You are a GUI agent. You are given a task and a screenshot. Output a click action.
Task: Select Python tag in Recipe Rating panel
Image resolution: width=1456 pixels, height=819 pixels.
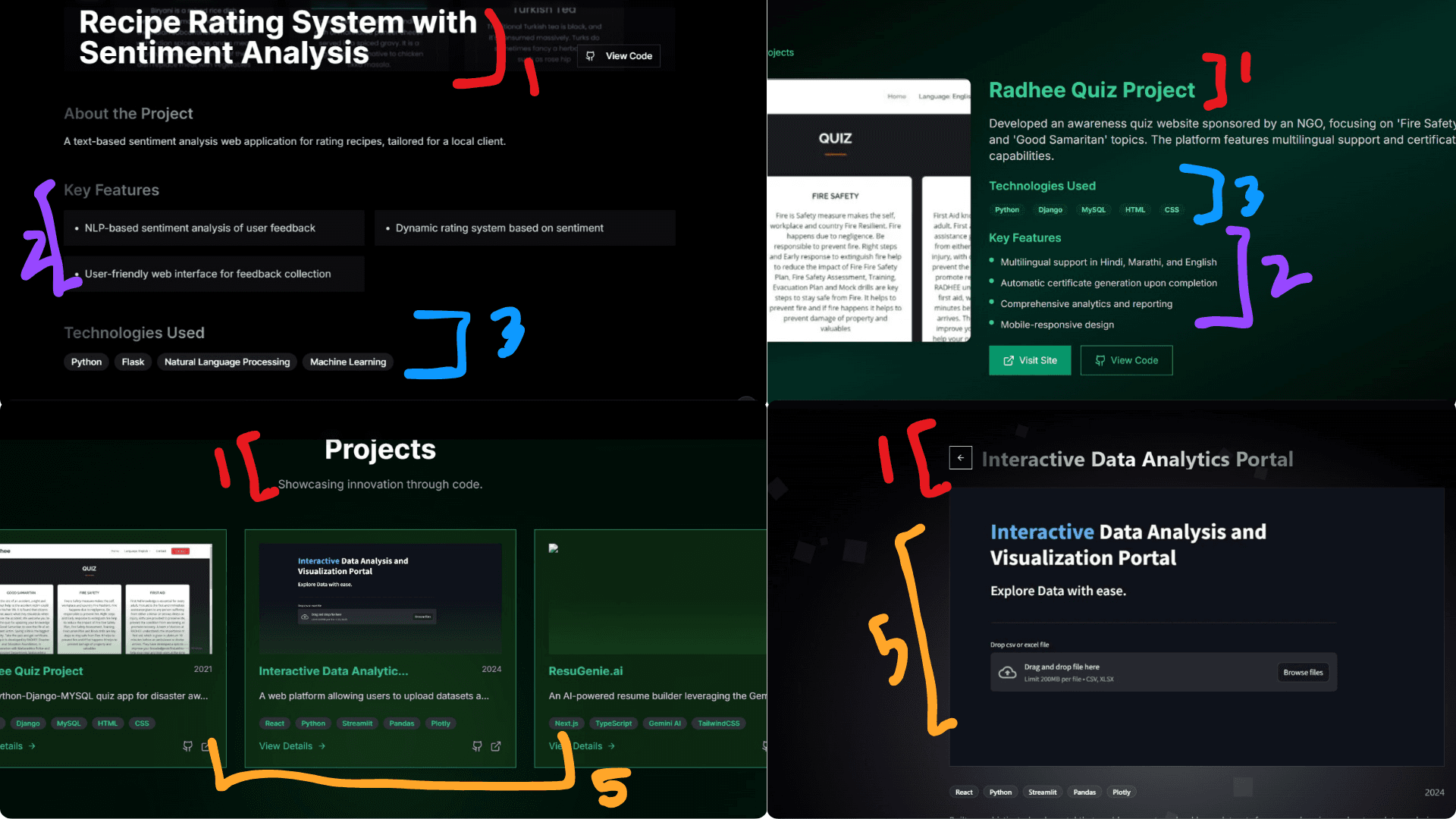[x=86, y=362]
